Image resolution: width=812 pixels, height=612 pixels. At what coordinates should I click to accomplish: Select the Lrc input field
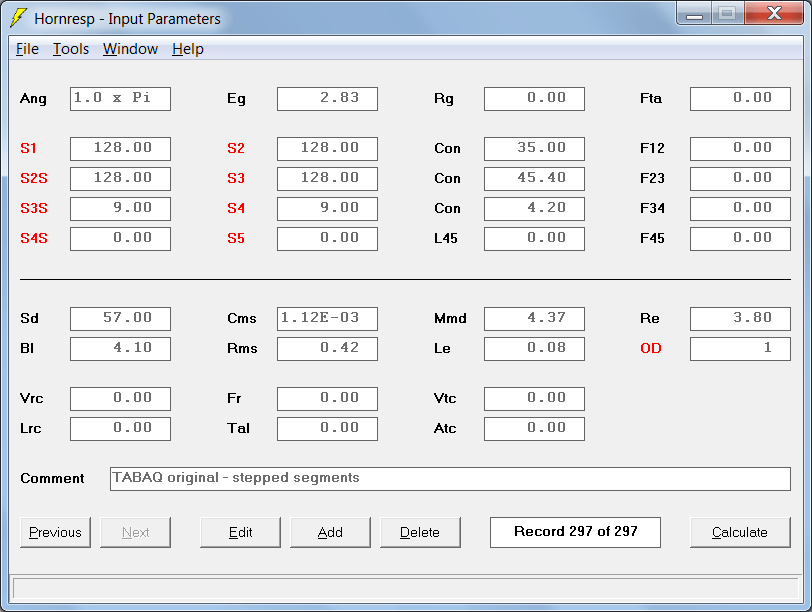(x=120, y=429)
